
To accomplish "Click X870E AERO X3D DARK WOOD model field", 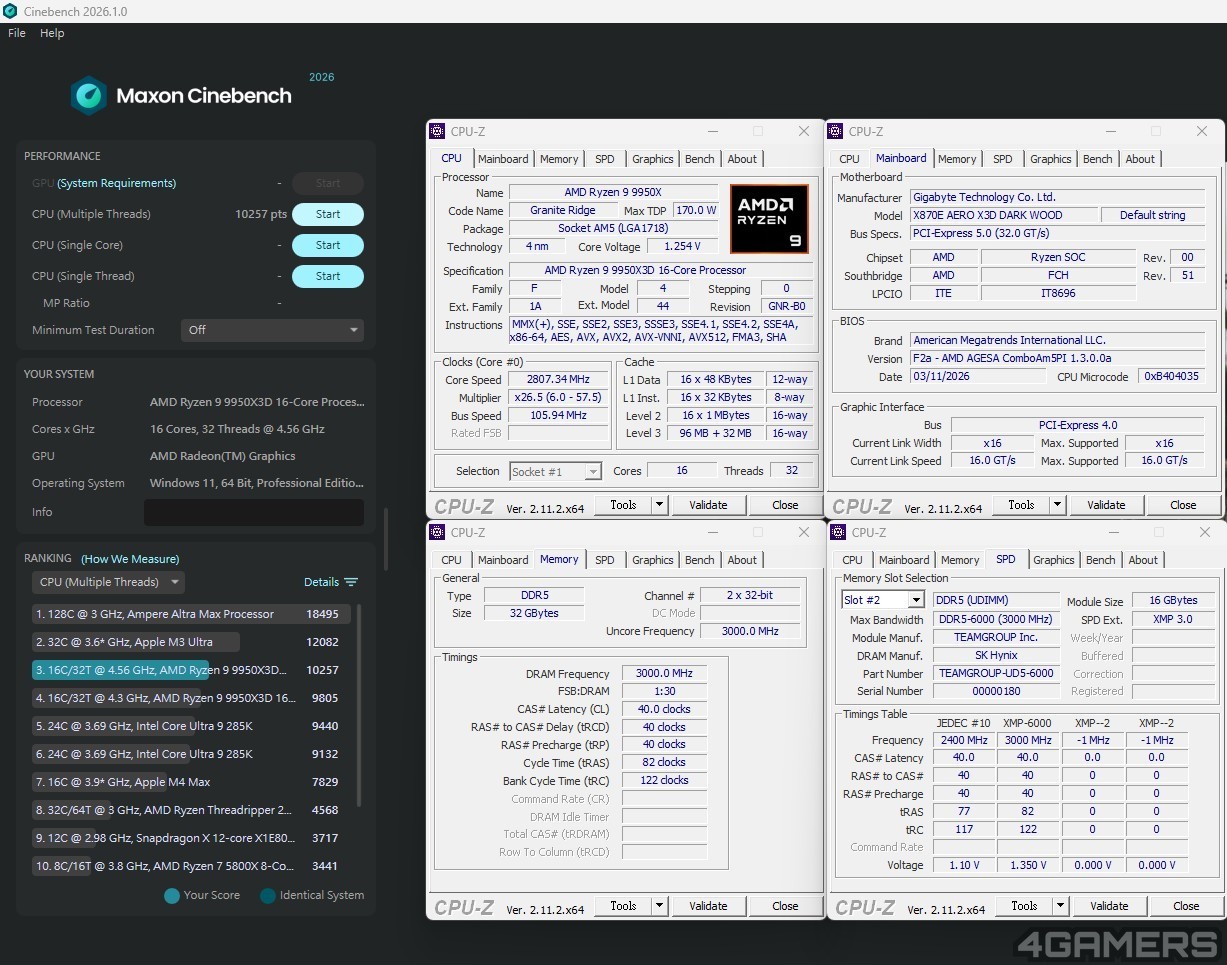I will coord(1003,215).
